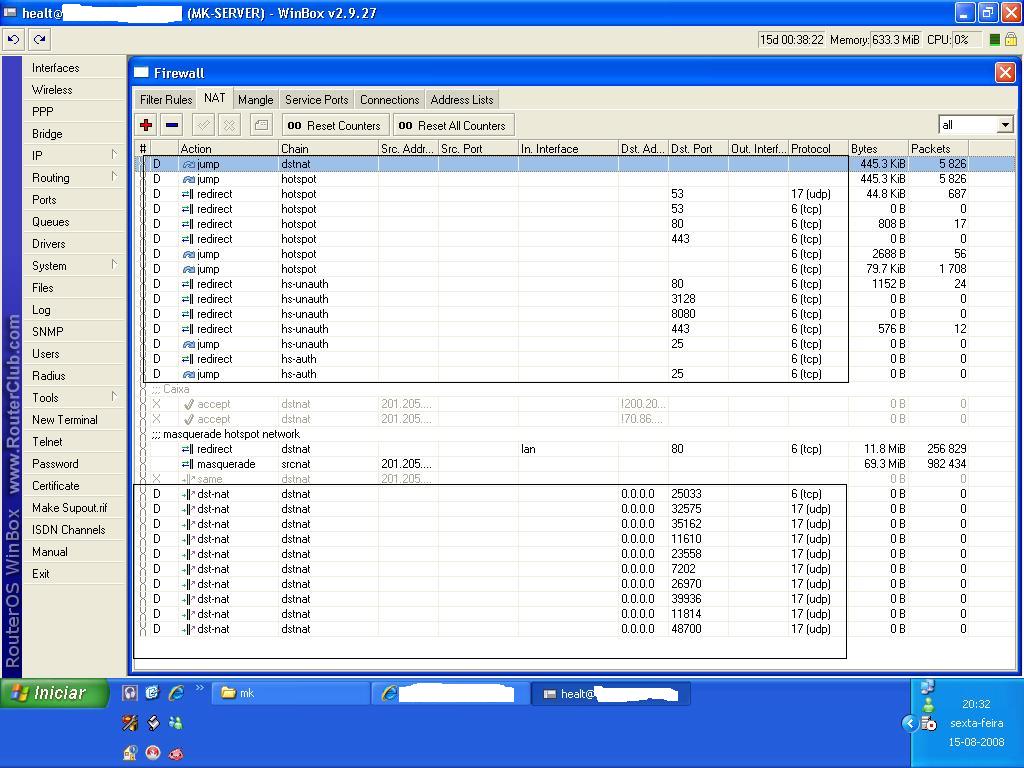Click the redo arrow icon
This screenshot has height=768, width=1024.
coord(39,40)
